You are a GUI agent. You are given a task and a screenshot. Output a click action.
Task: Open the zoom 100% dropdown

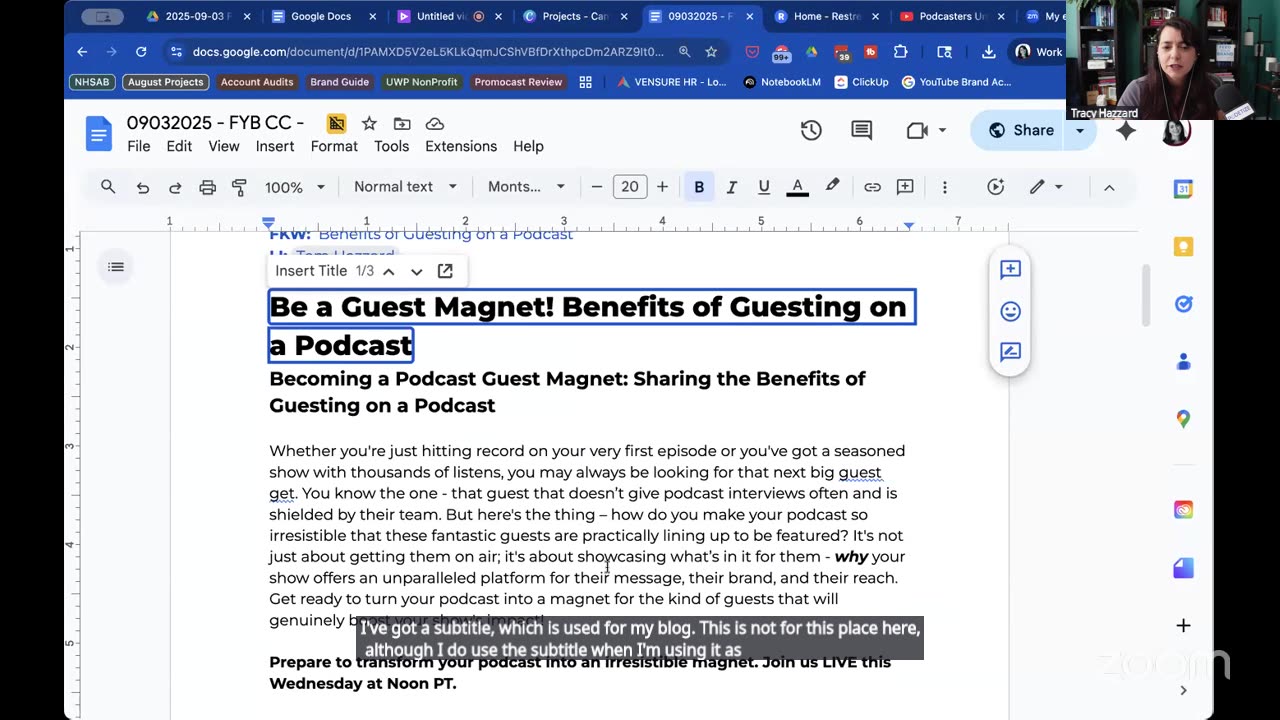[x=294, y=187]
